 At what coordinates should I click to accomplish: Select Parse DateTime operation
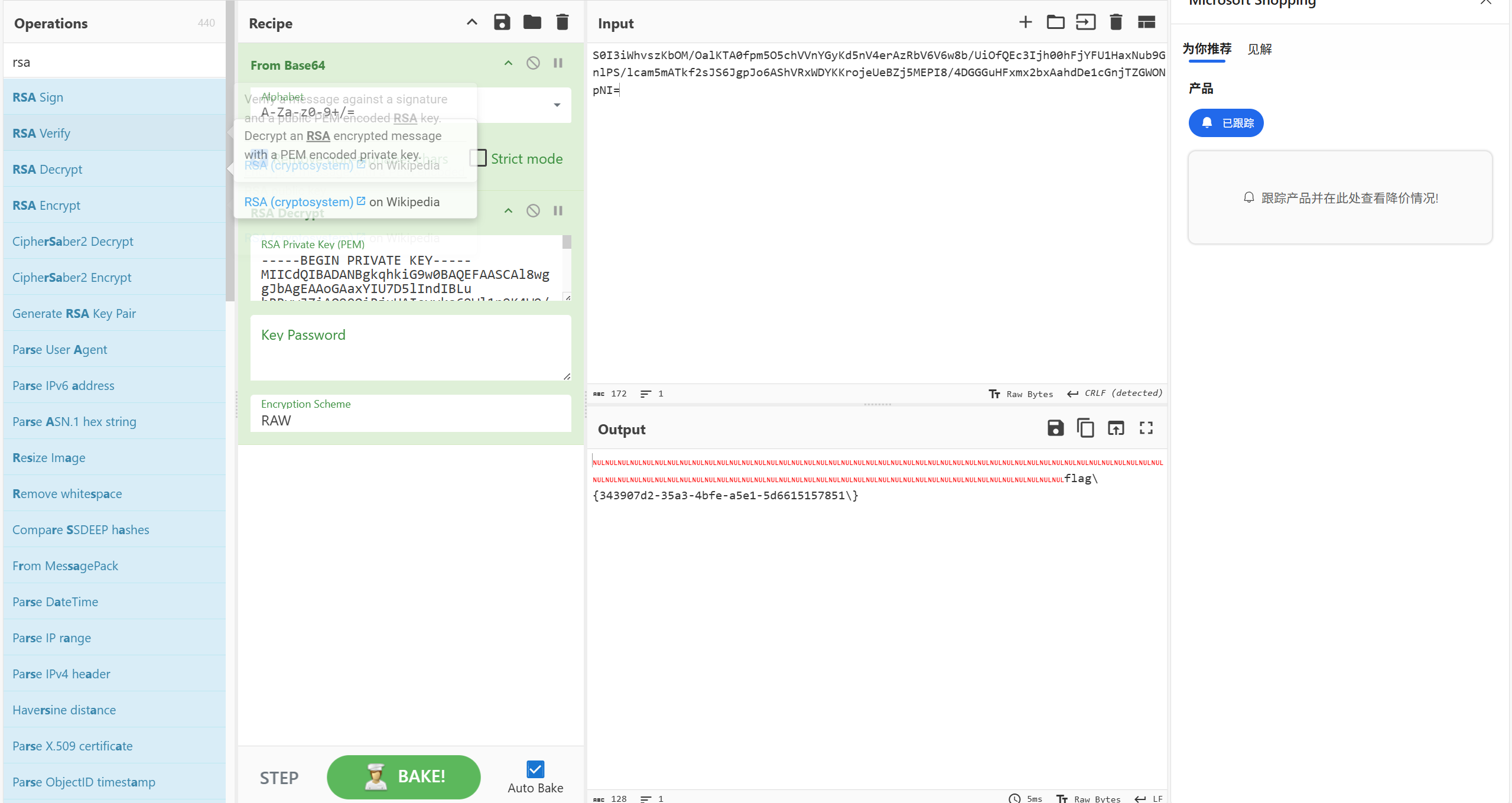(115, 602)
